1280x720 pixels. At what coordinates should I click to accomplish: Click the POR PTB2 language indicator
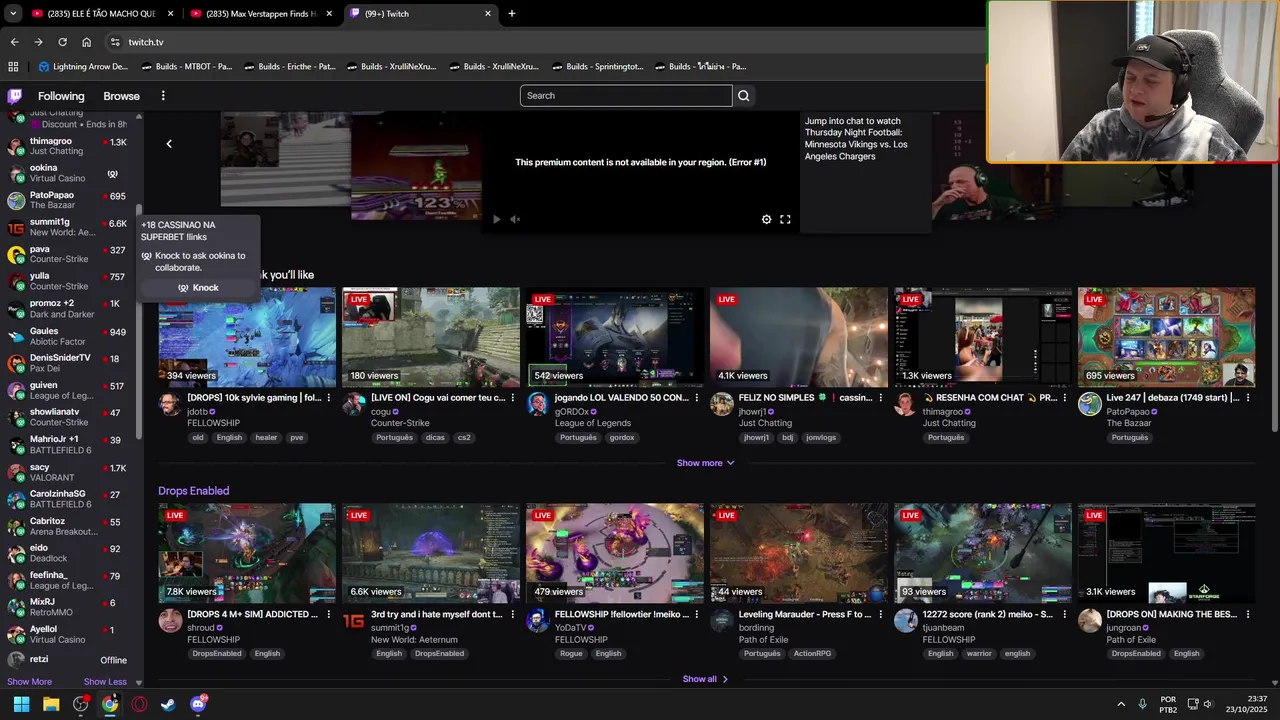coord(1168,704)
